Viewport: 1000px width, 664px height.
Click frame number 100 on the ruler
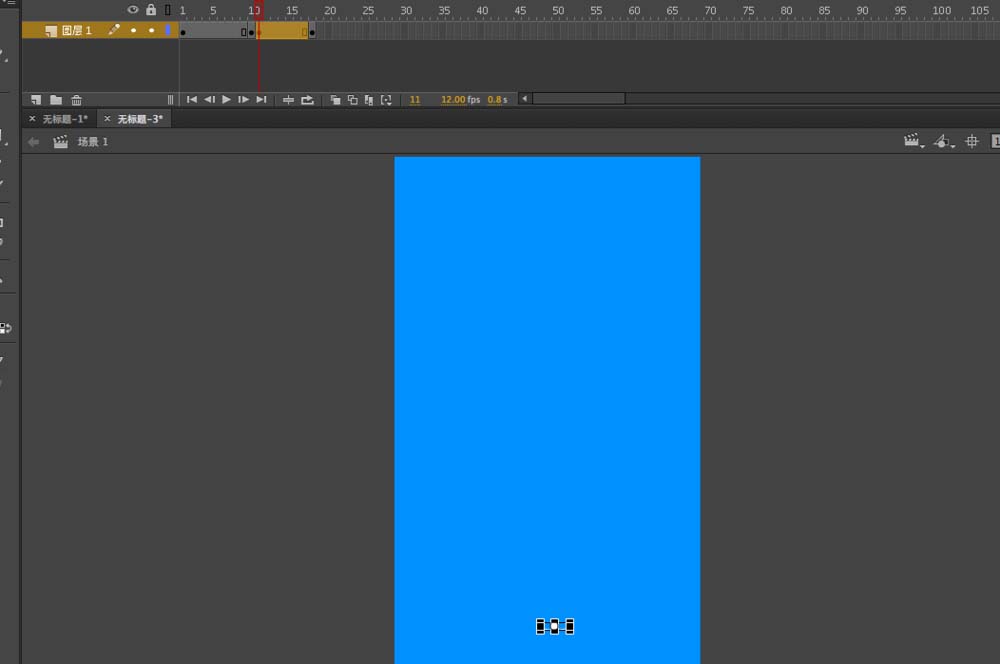(941, 10)
